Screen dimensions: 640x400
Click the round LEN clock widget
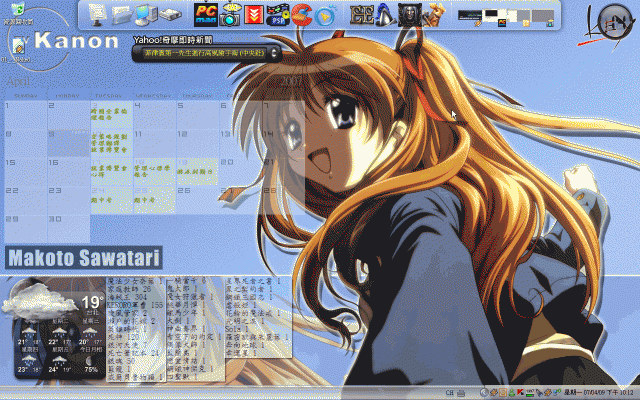(614, 22)
